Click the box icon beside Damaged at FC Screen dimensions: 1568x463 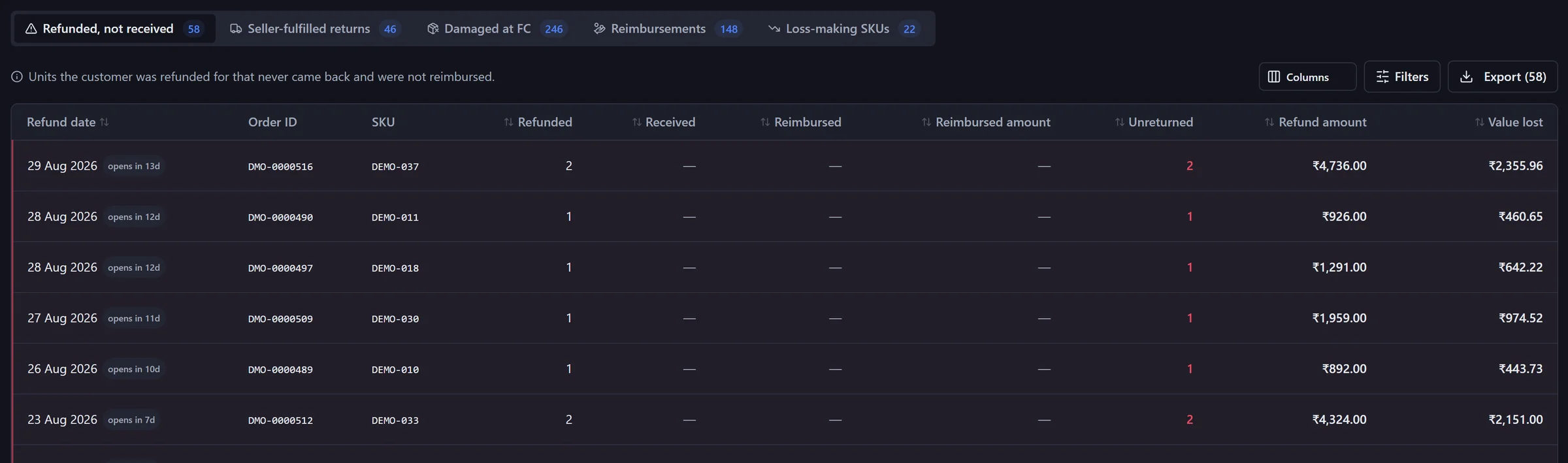click(x=433, y=29)
